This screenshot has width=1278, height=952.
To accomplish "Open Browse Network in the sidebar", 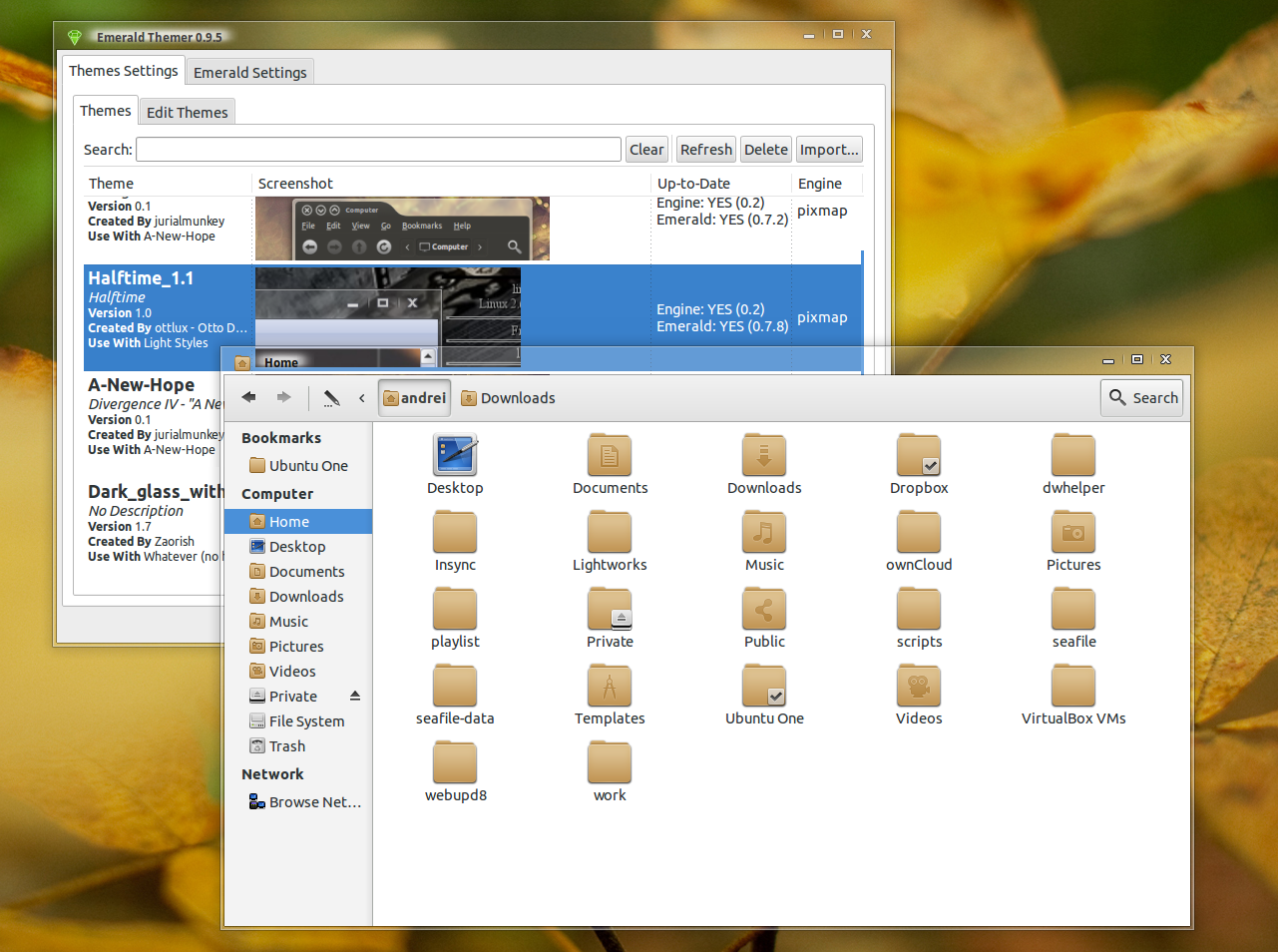I will click(x=297, y=801).
